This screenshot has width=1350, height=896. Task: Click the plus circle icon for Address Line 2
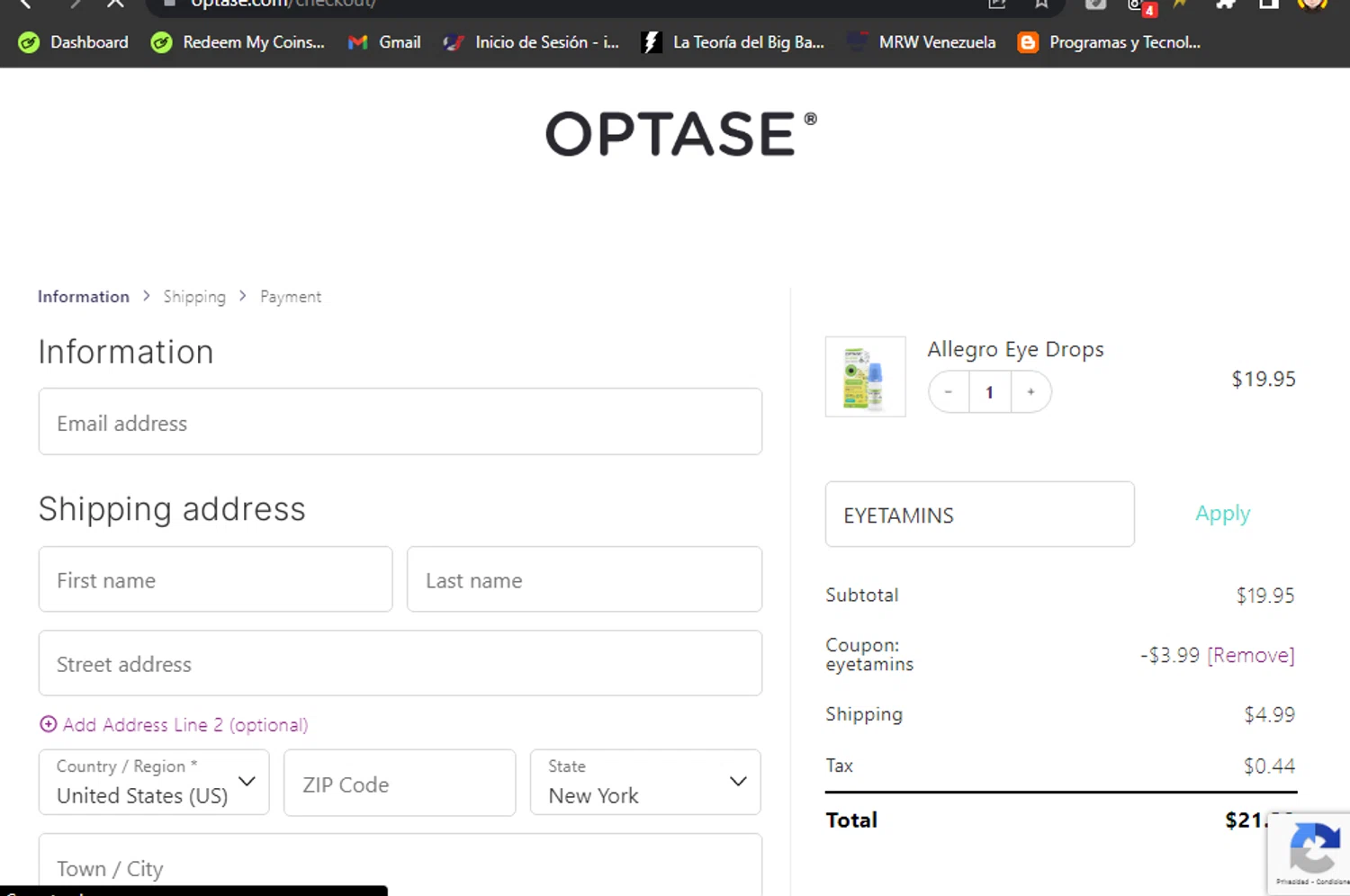click(49, 724)
